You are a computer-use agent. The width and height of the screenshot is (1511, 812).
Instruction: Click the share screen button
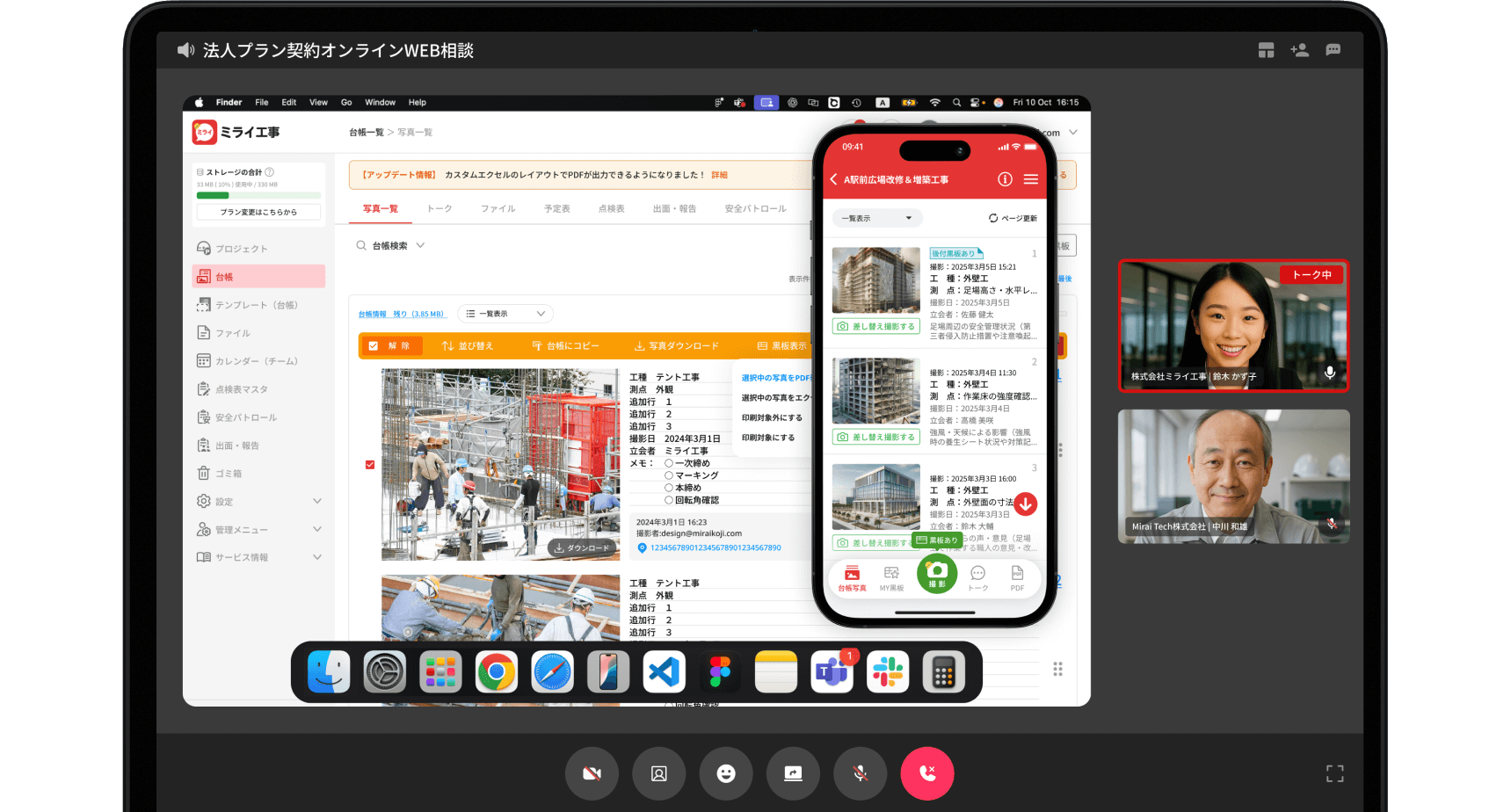point(793,773)
